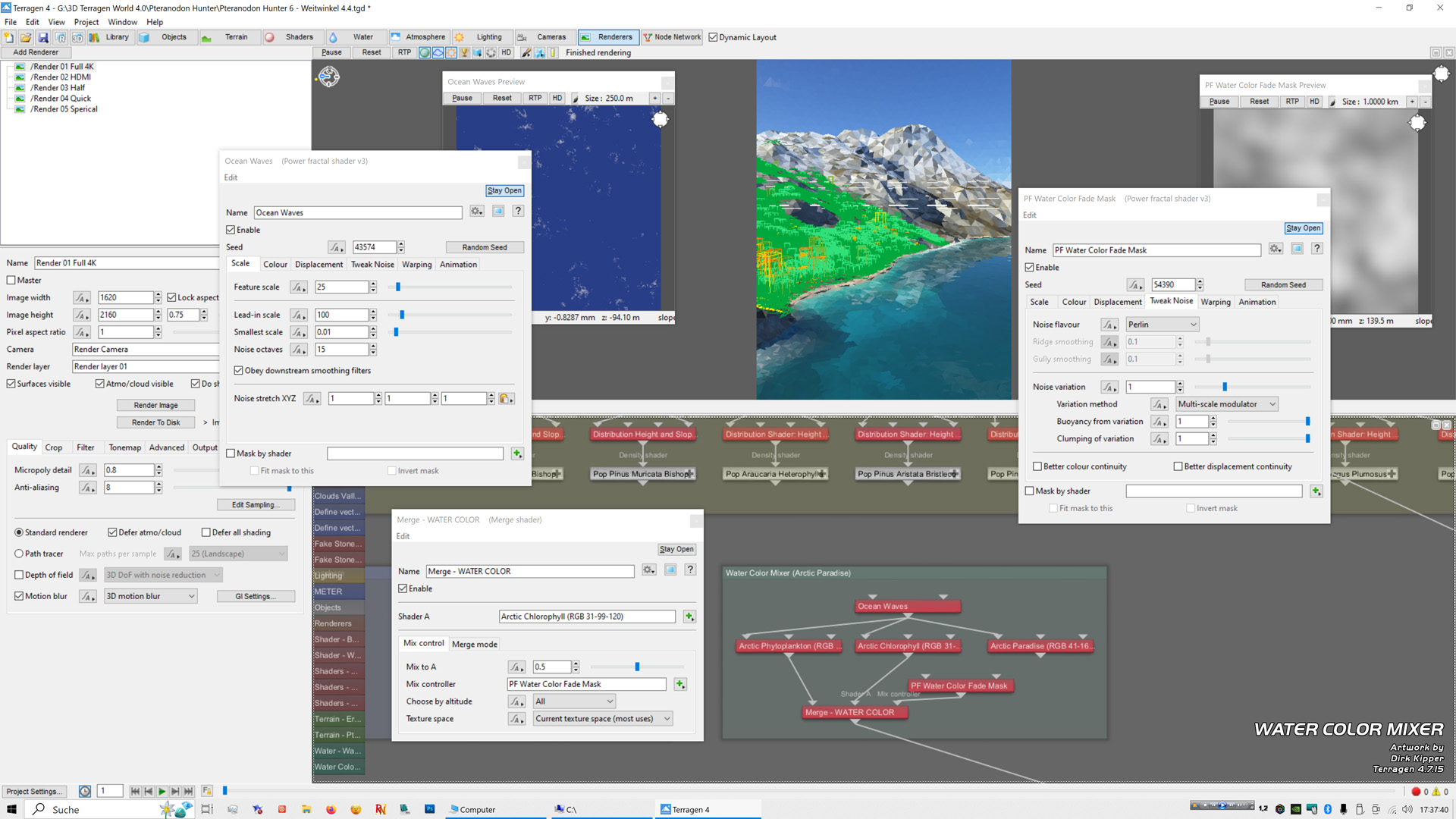
Task: Enable Mask by shader in PF Water Color Fade Mask
Action: (1029, 490)
